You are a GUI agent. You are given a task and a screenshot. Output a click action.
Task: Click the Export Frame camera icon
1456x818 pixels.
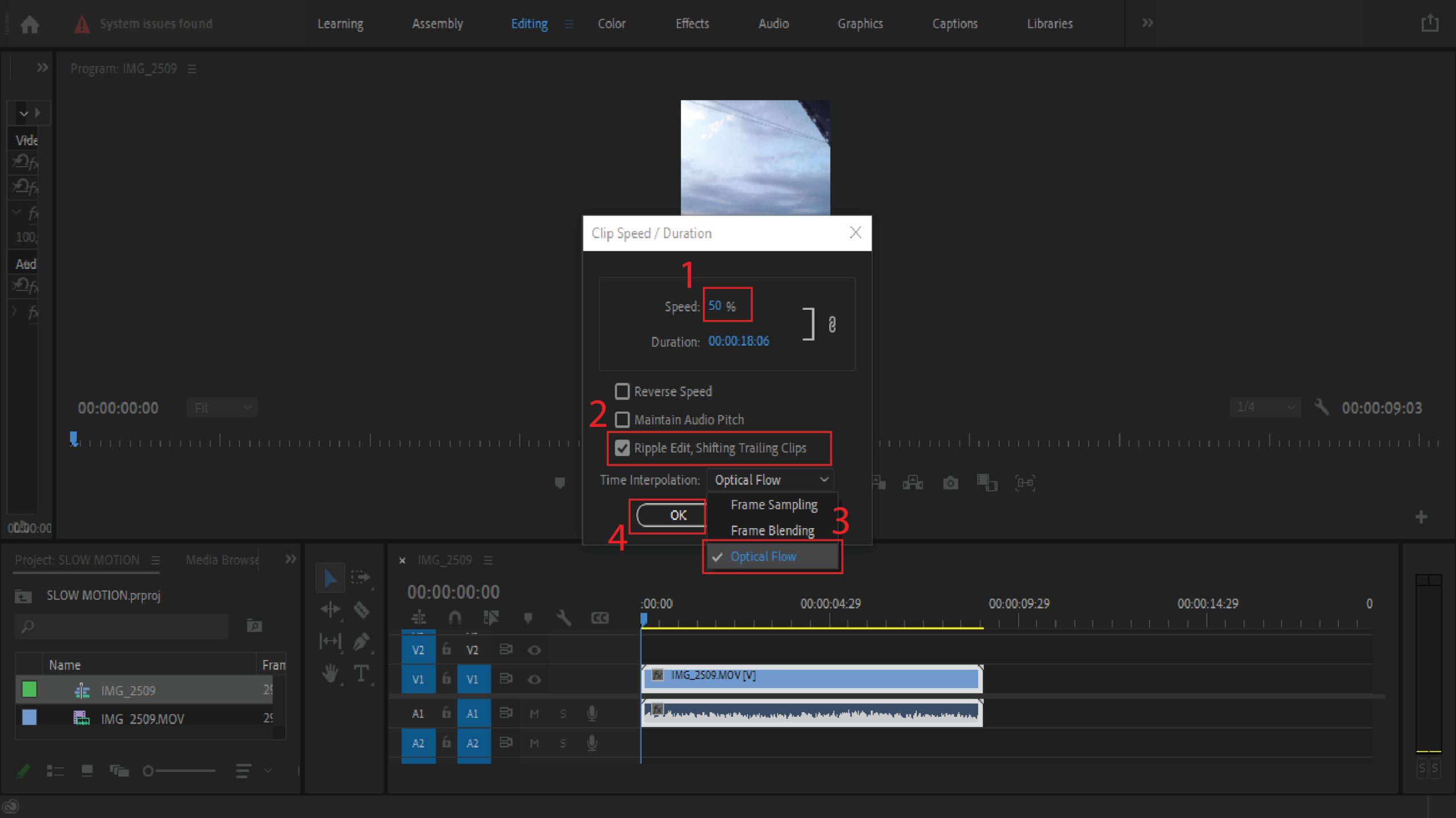[950, 483]
